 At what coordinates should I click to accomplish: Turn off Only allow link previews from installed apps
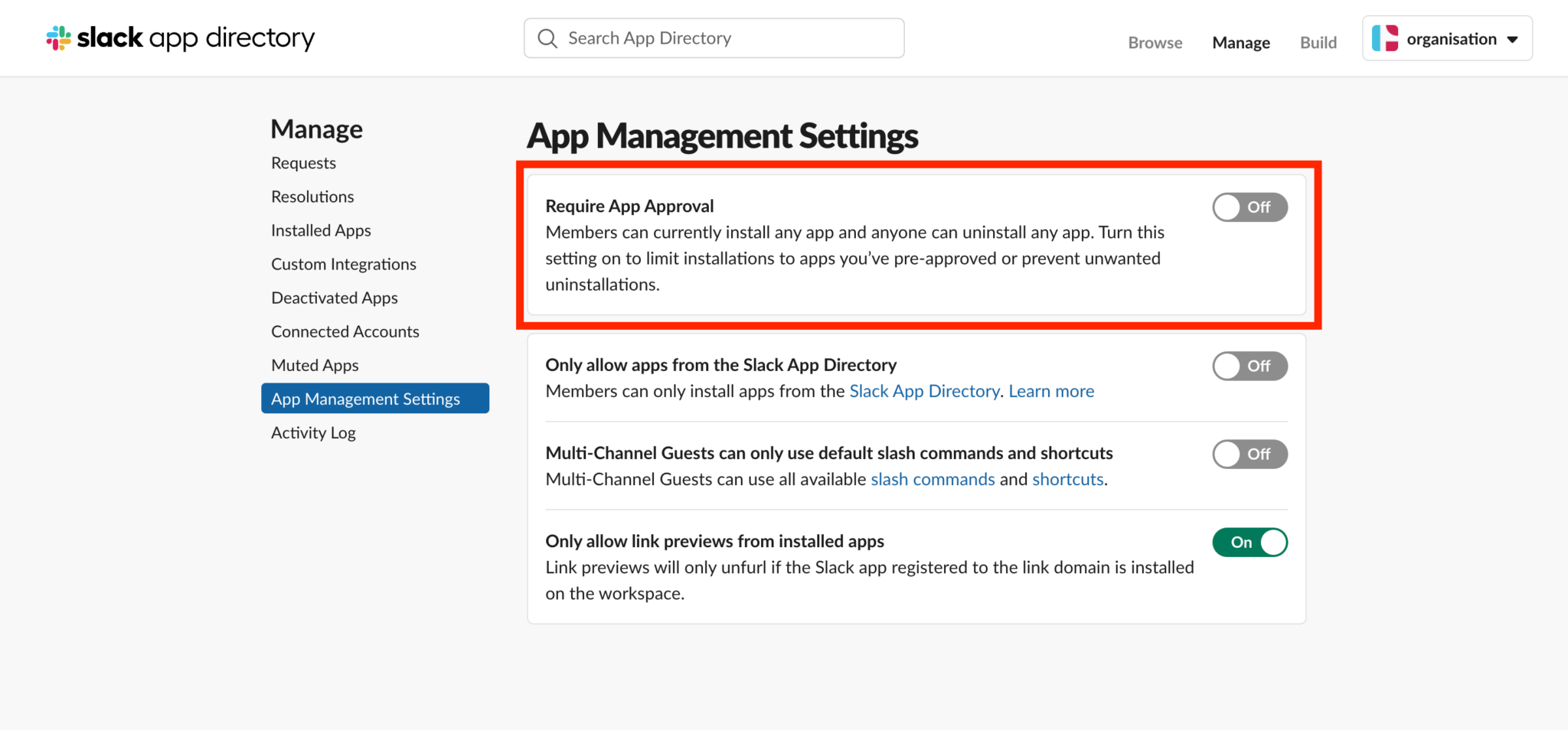(1249, 542)
